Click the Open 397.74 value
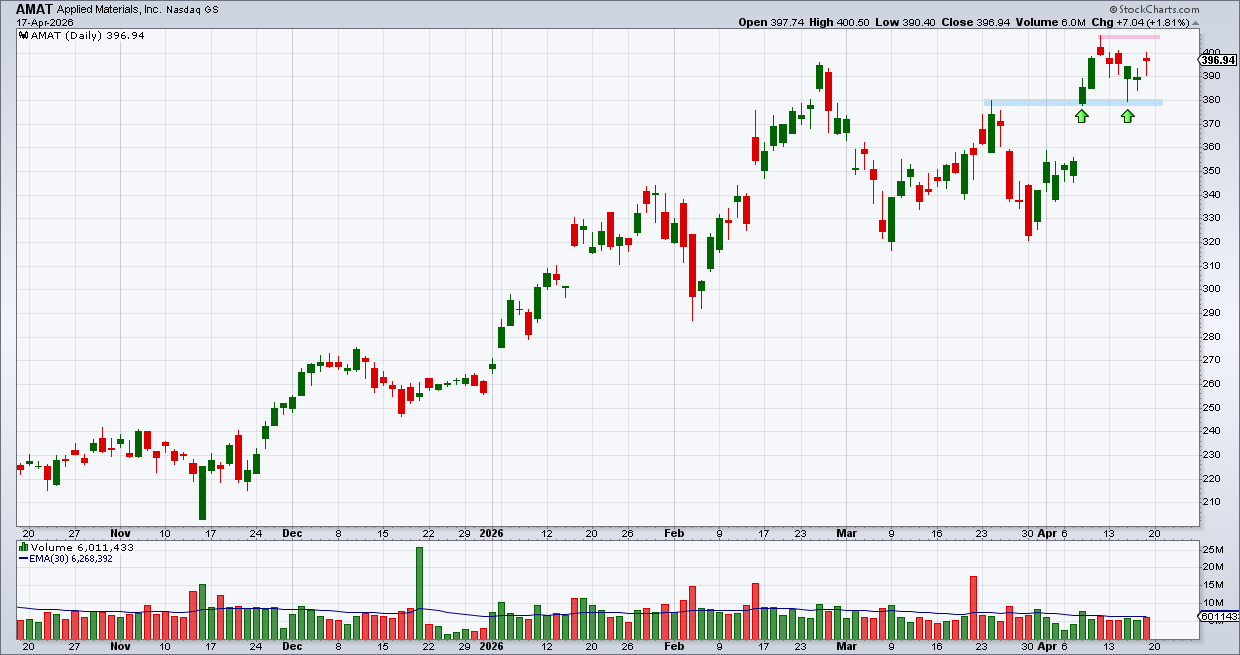This screenshot has width=1240, height=655. point(772,22)
